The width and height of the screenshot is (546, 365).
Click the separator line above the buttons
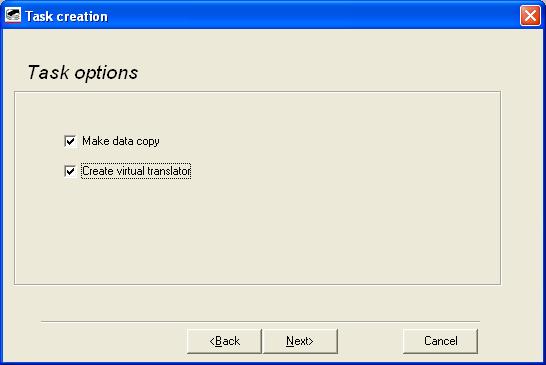coord(260,321)
